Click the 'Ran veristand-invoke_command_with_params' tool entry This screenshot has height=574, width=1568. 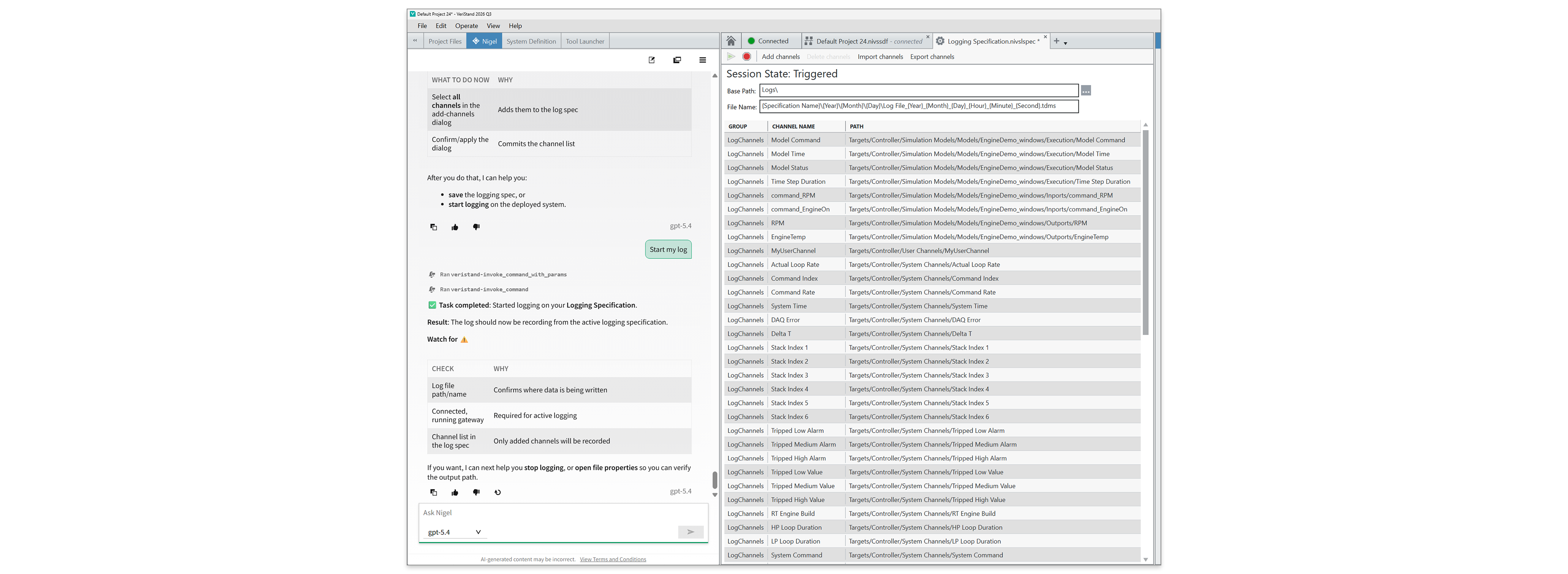tap(498, 274)
